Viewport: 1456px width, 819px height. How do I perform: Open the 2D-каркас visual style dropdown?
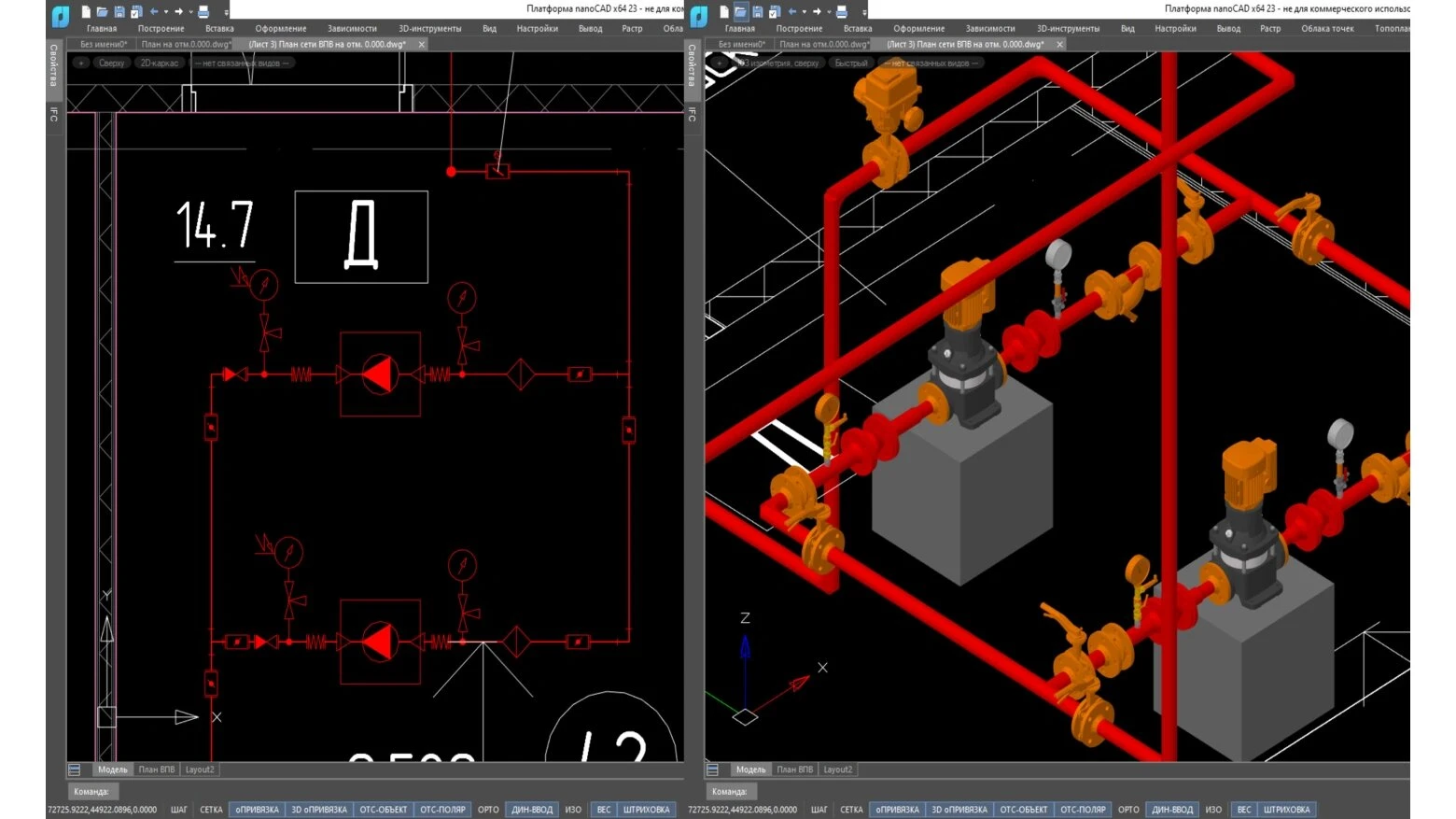coord(159,64)
